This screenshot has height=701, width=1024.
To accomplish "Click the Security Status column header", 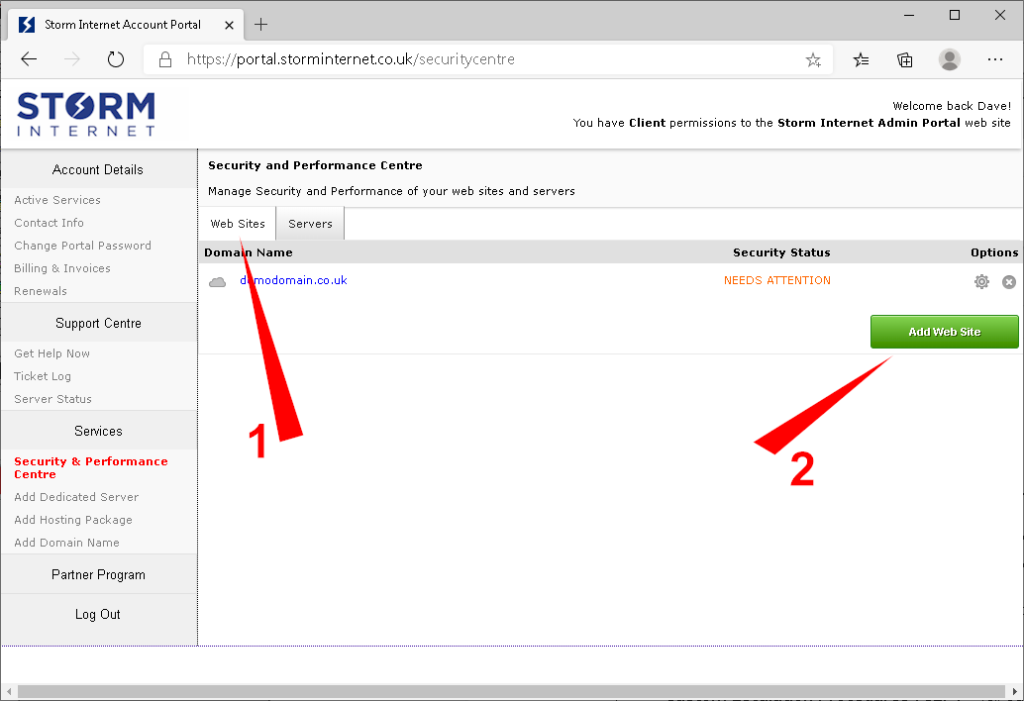I will click(x=782, y=253).
